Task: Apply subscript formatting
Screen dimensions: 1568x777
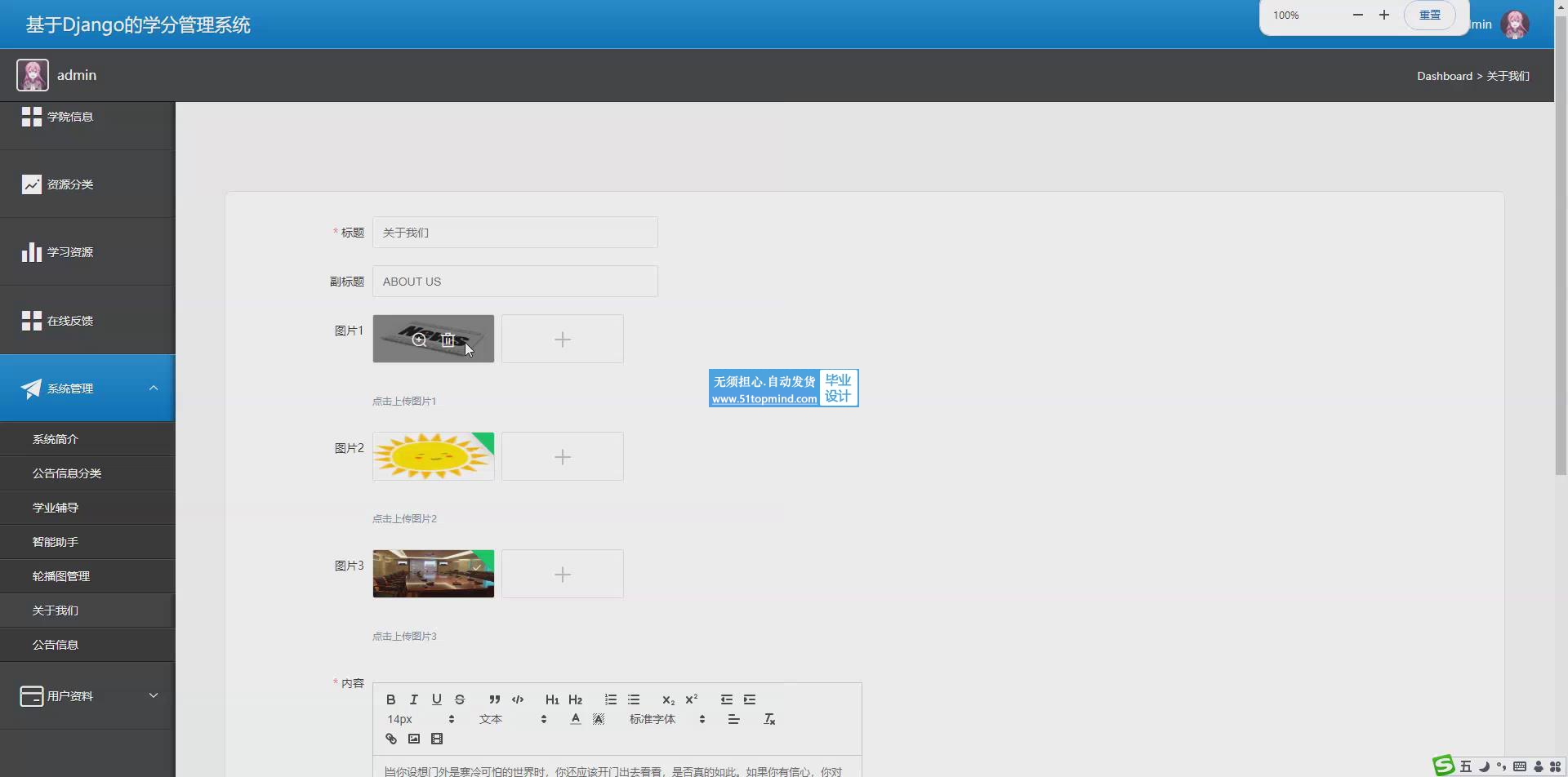Action: [x=668, y=699]
